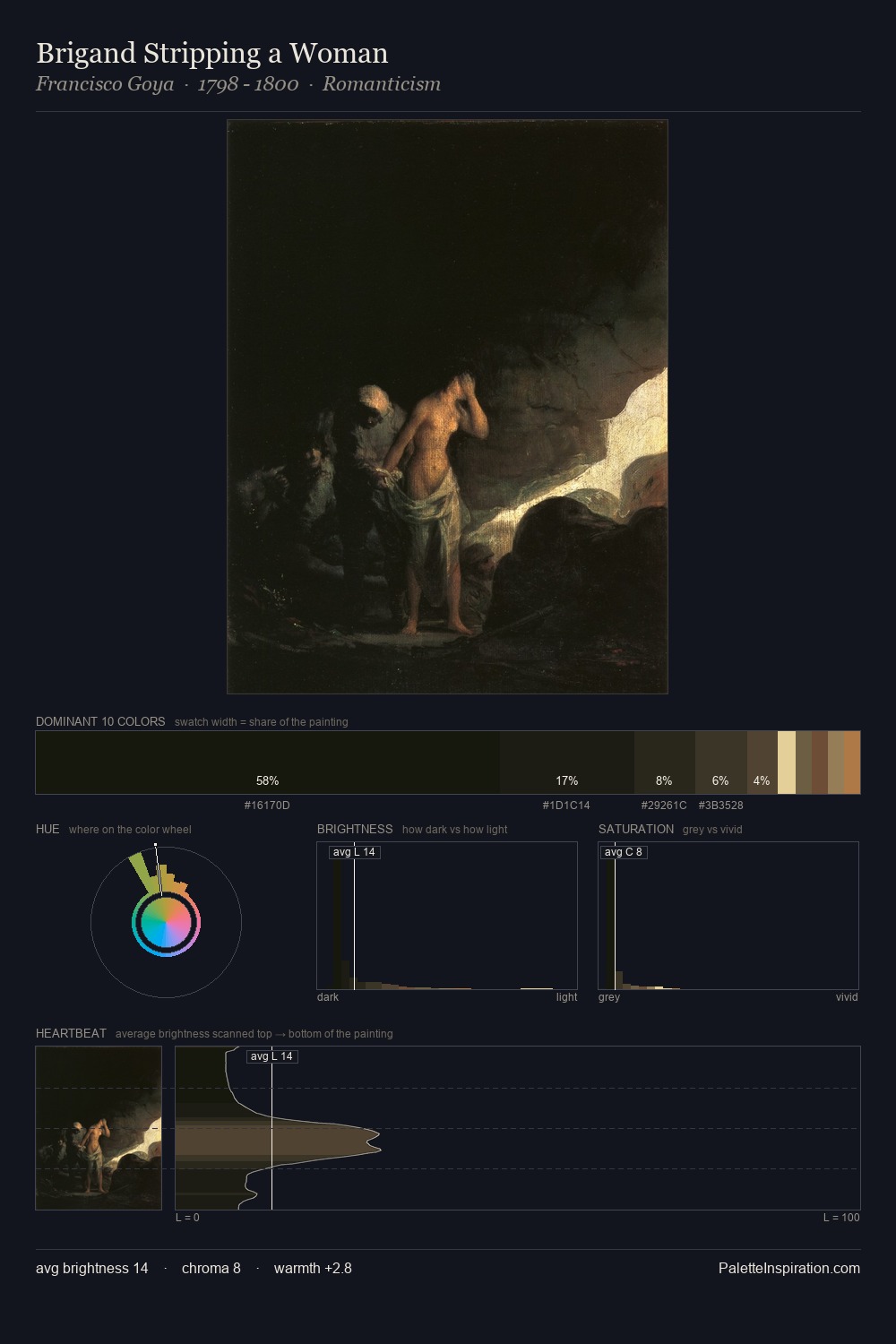Click "how dark vs how light" caption
The image size is (896, 1344).
(455, 830)
